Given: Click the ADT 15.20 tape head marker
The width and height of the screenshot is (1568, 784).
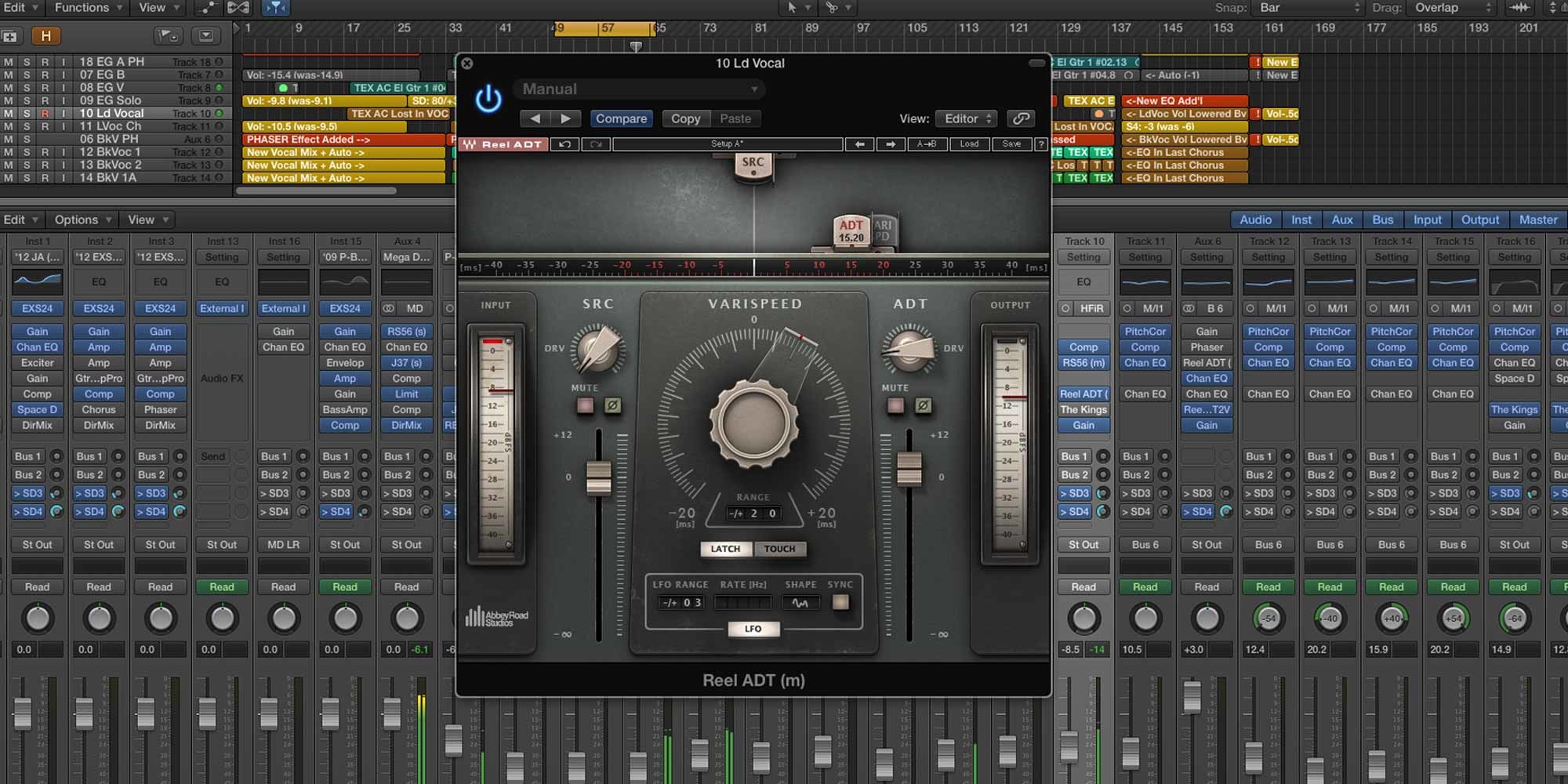Looking at the screenshot, I should tap(851, 231).
